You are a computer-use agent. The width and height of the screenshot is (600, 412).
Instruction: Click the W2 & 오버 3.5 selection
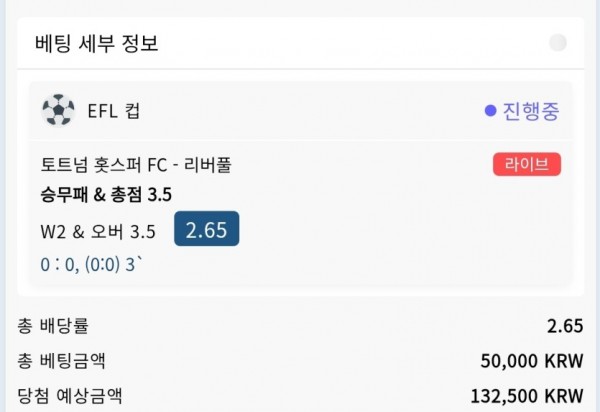[98, 231]
